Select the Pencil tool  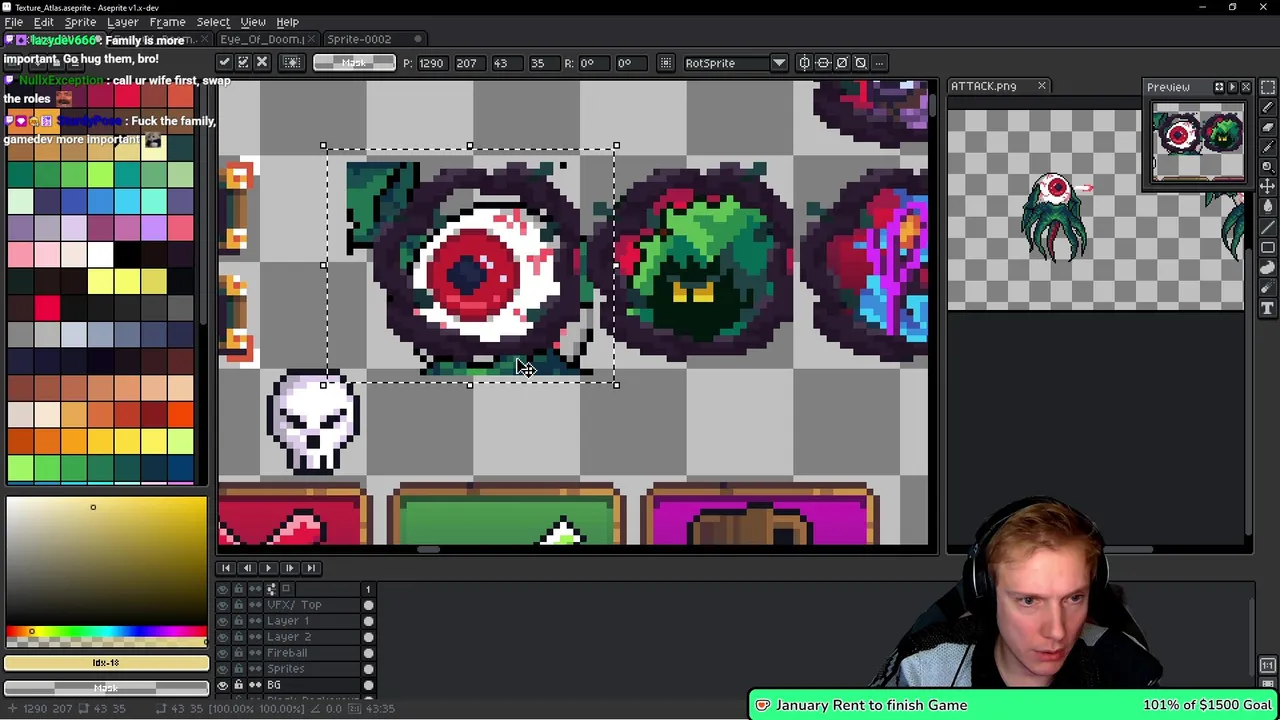[1268, 107]
